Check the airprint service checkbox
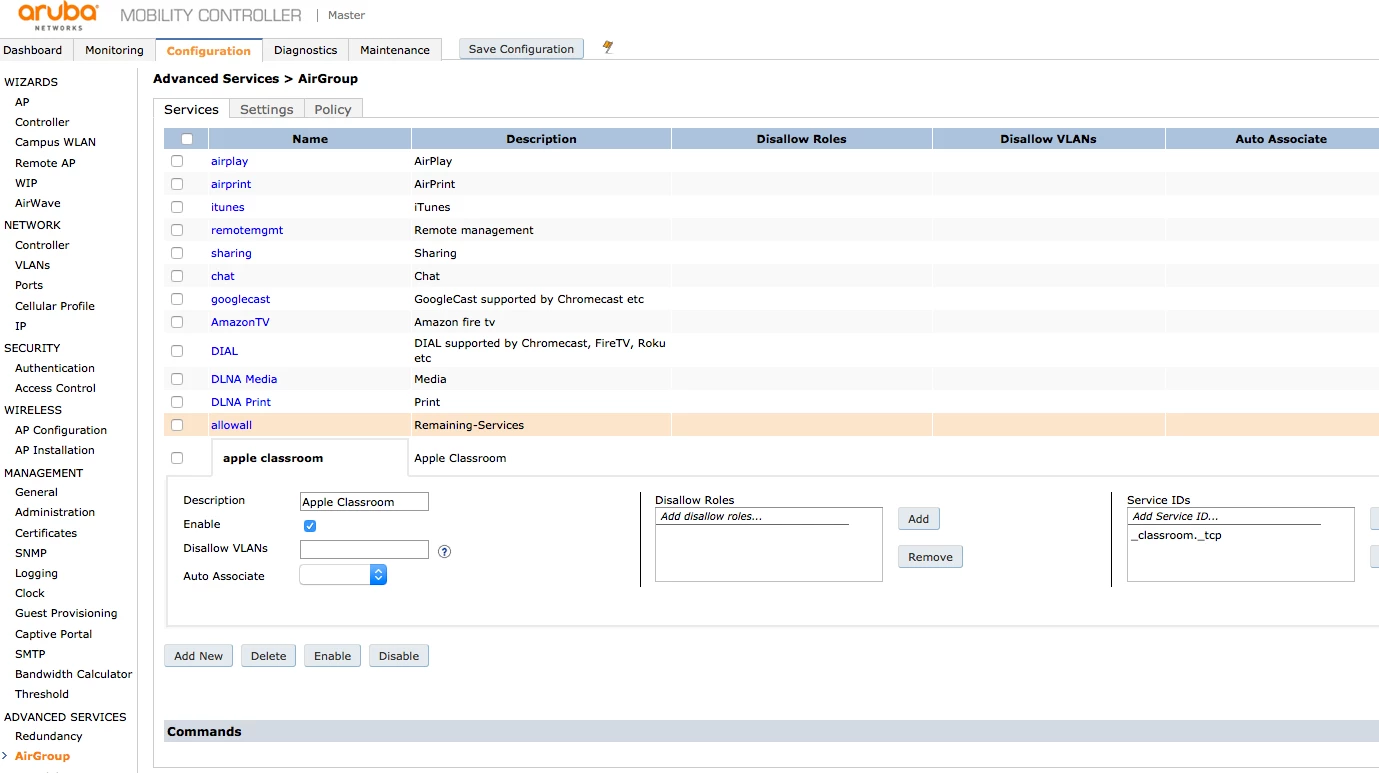Image resolution: width=1379 pixels, height=773 pixels. coord(177,184)
